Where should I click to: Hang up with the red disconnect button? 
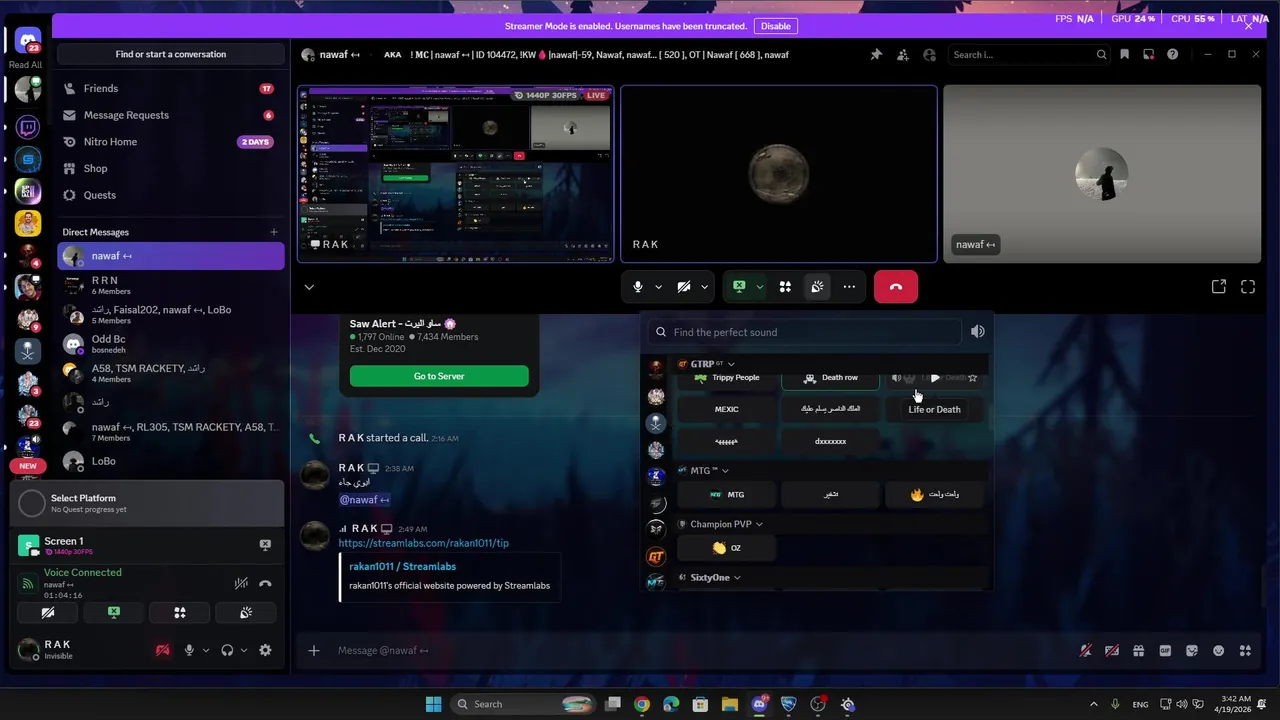tap(896, 287)
